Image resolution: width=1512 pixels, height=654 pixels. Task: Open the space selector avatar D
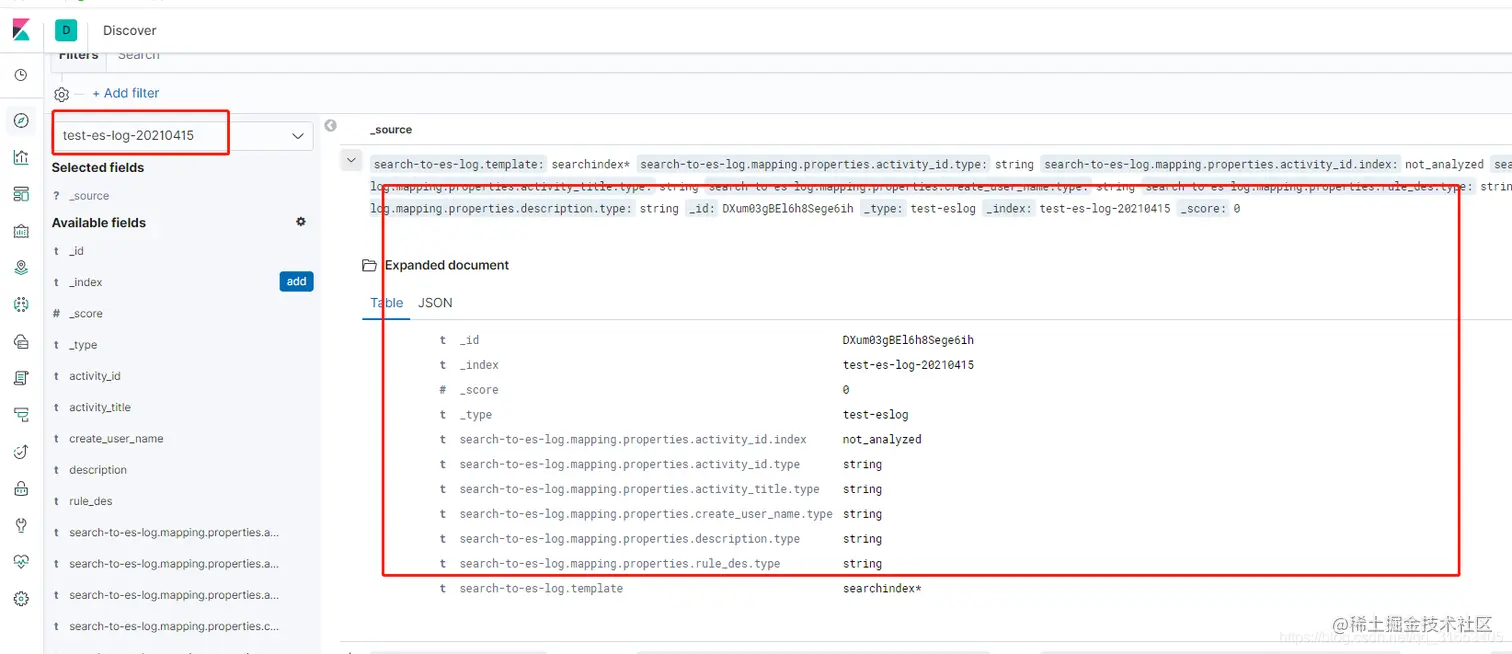tap(66, 30)
